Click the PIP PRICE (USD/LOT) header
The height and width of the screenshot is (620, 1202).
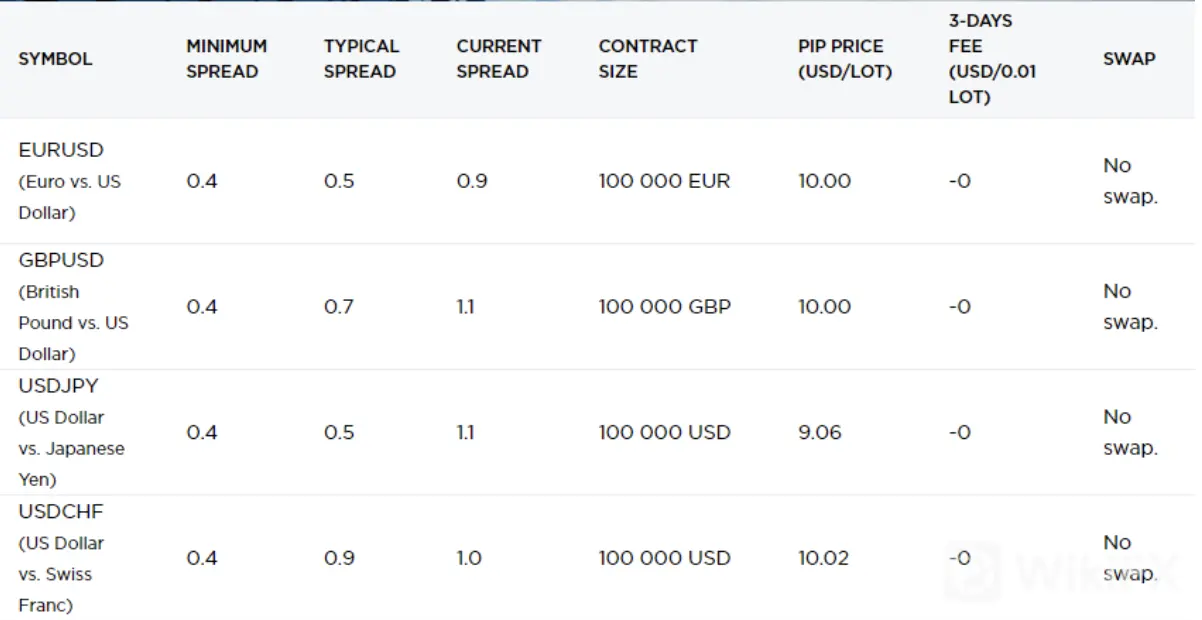point(845,59)
